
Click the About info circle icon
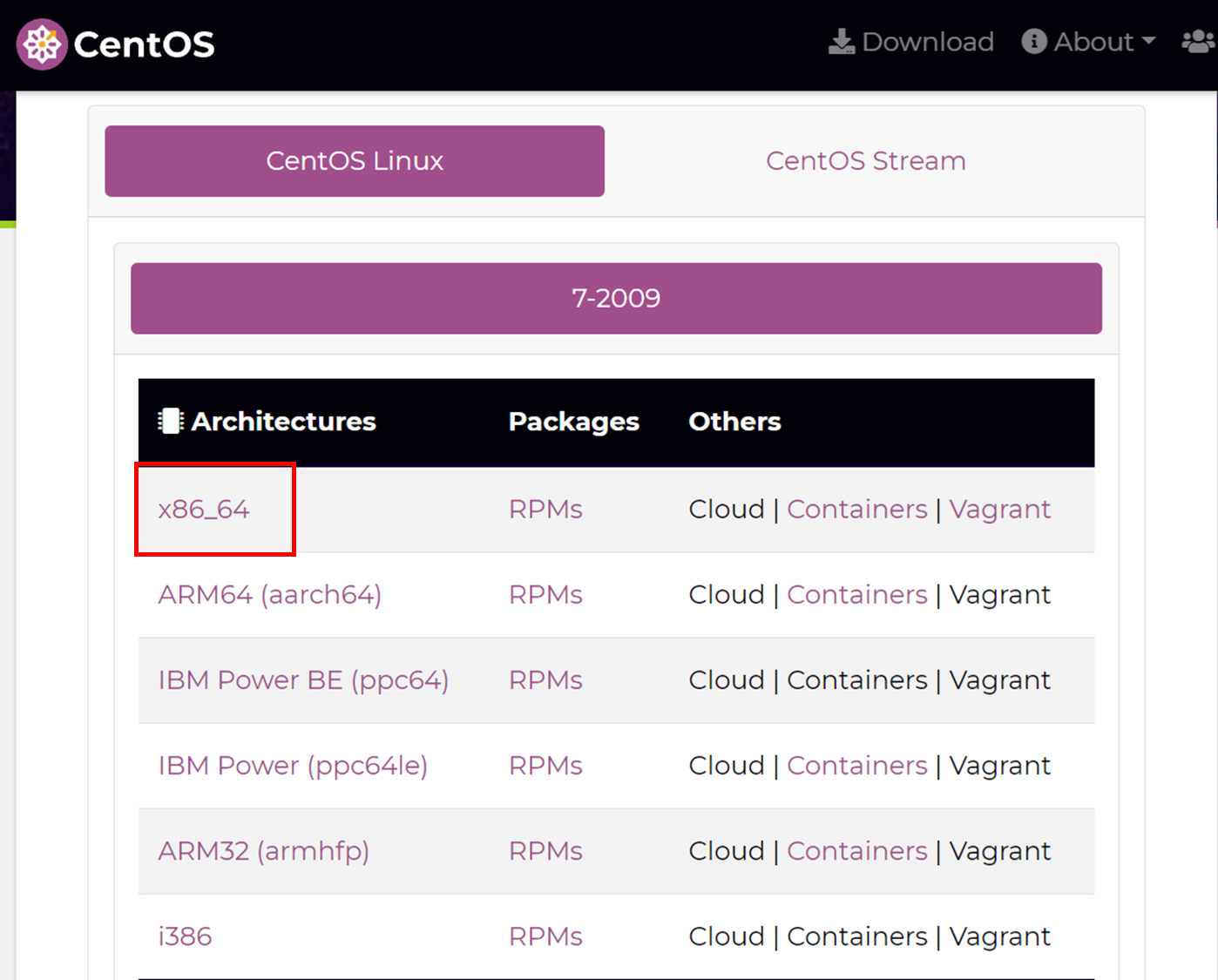point(1034,42)
